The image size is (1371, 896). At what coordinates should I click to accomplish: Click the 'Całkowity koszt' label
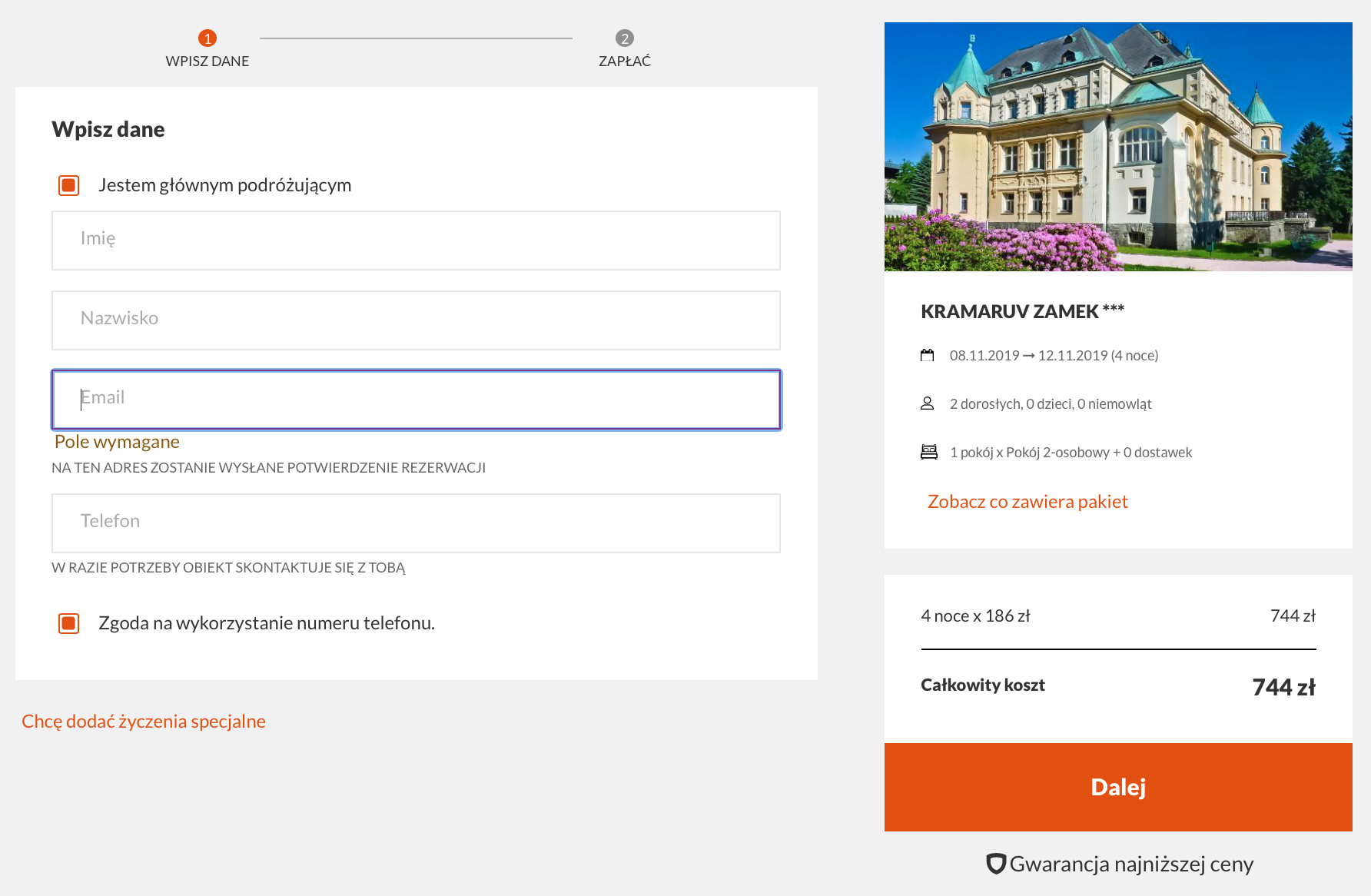pos(983,685)
